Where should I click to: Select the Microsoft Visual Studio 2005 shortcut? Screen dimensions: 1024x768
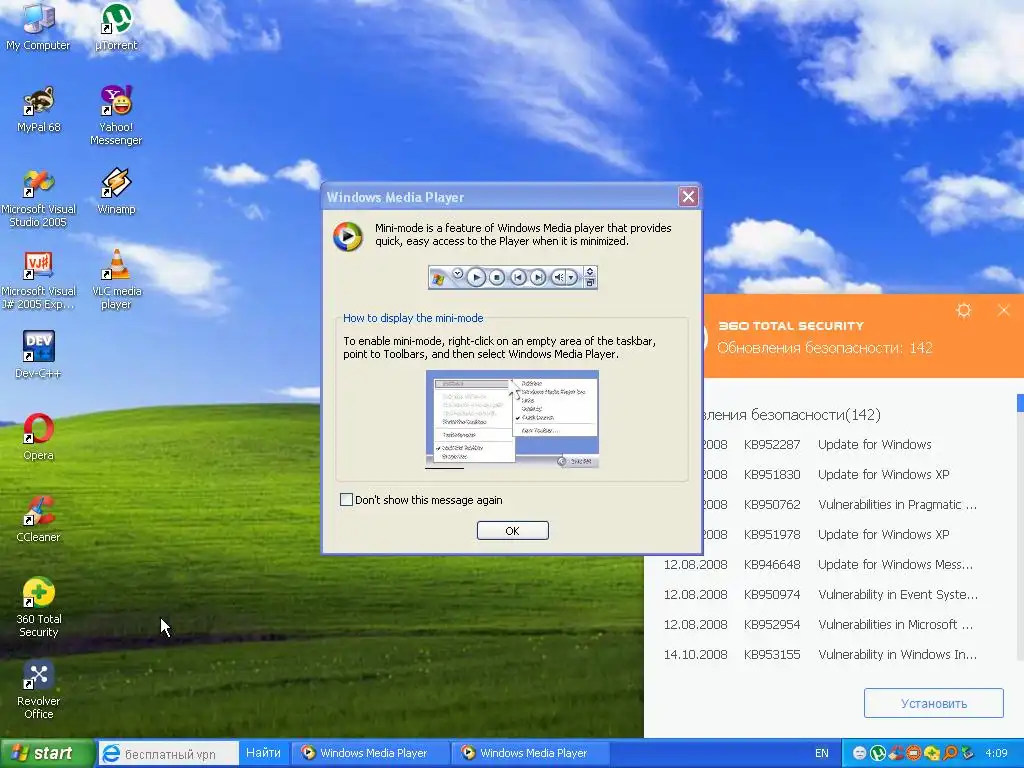[x=39, y=198]
